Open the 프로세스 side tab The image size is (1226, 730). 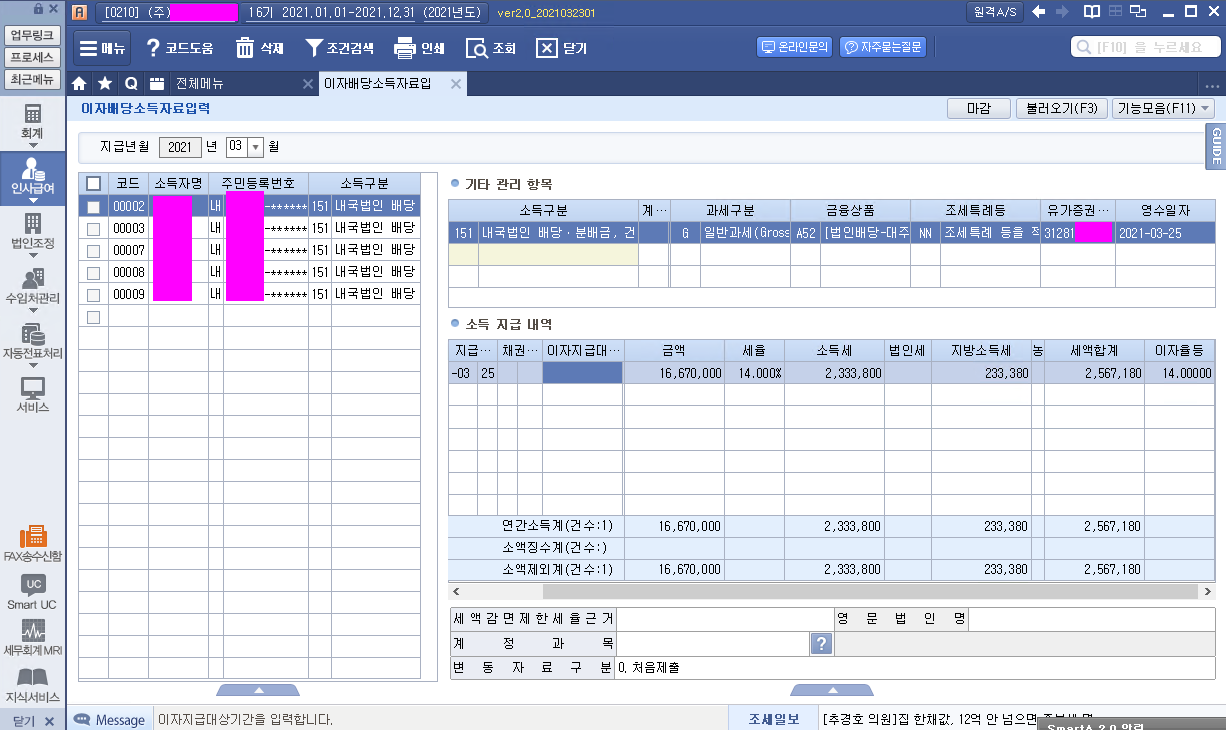pyautogui.click(x=33, y=57)
